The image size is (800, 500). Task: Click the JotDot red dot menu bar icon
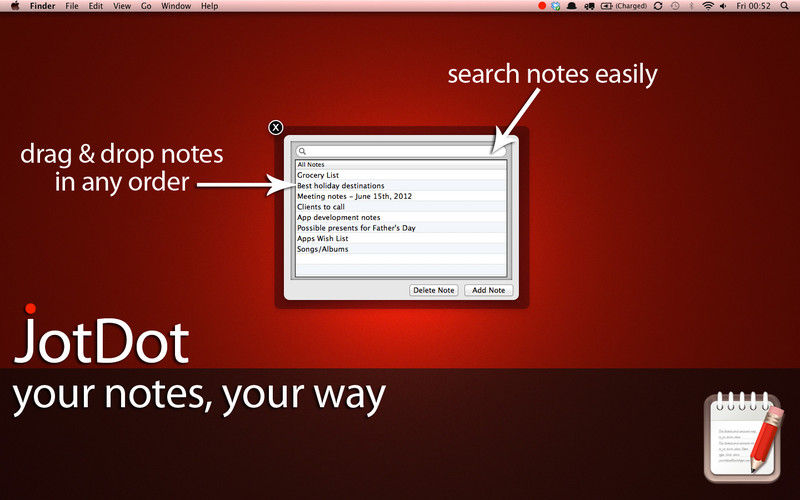pos(542,6)
